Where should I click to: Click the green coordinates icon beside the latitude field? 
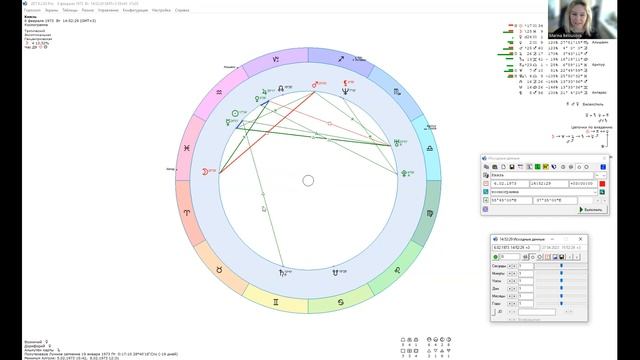[x=486, y=200]
